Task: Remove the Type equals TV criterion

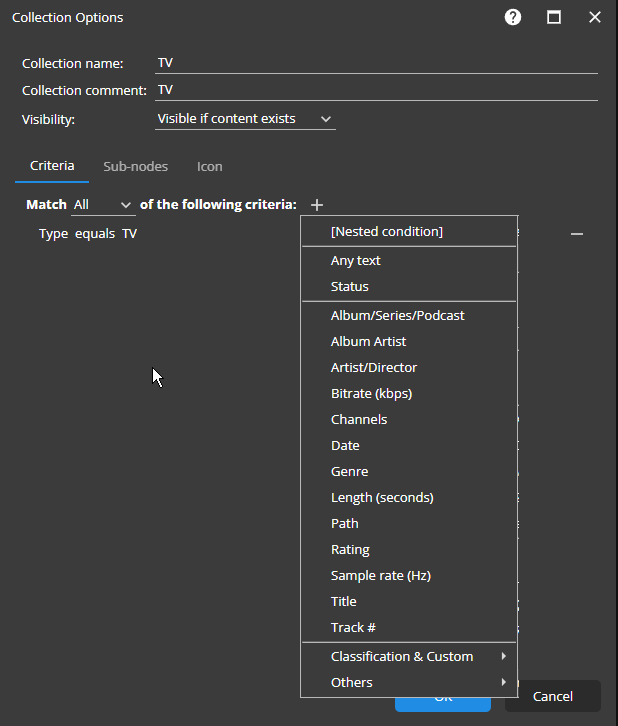Action: [577, 234]
